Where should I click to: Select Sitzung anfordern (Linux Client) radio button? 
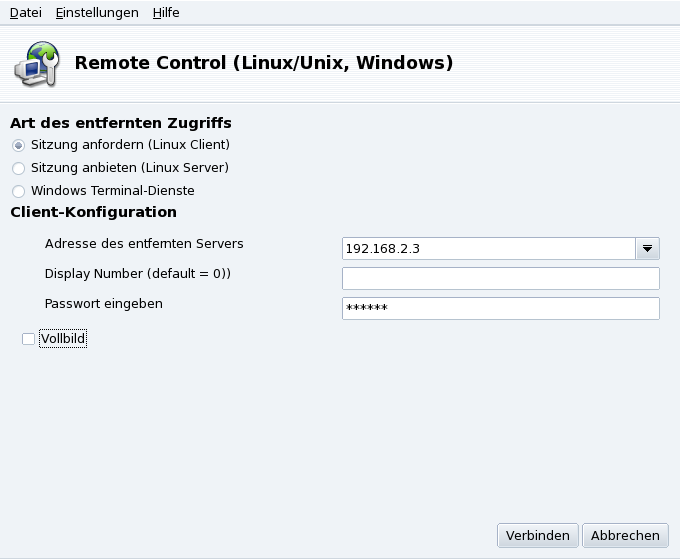point(18,145)
